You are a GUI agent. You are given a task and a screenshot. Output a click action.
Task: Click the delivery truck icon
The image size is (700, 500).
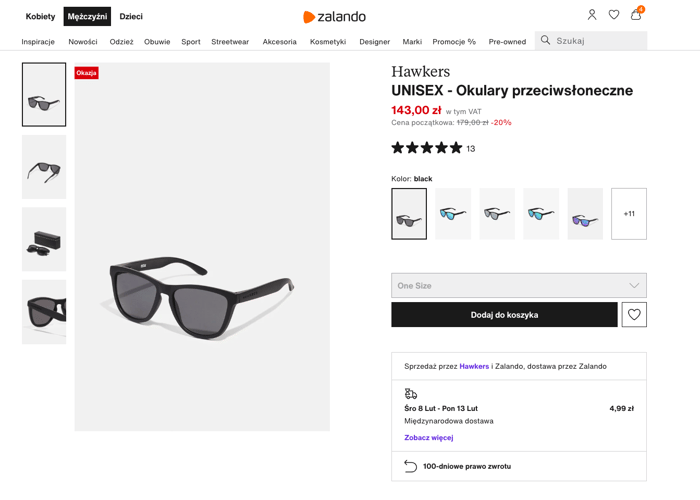[411, 394]
